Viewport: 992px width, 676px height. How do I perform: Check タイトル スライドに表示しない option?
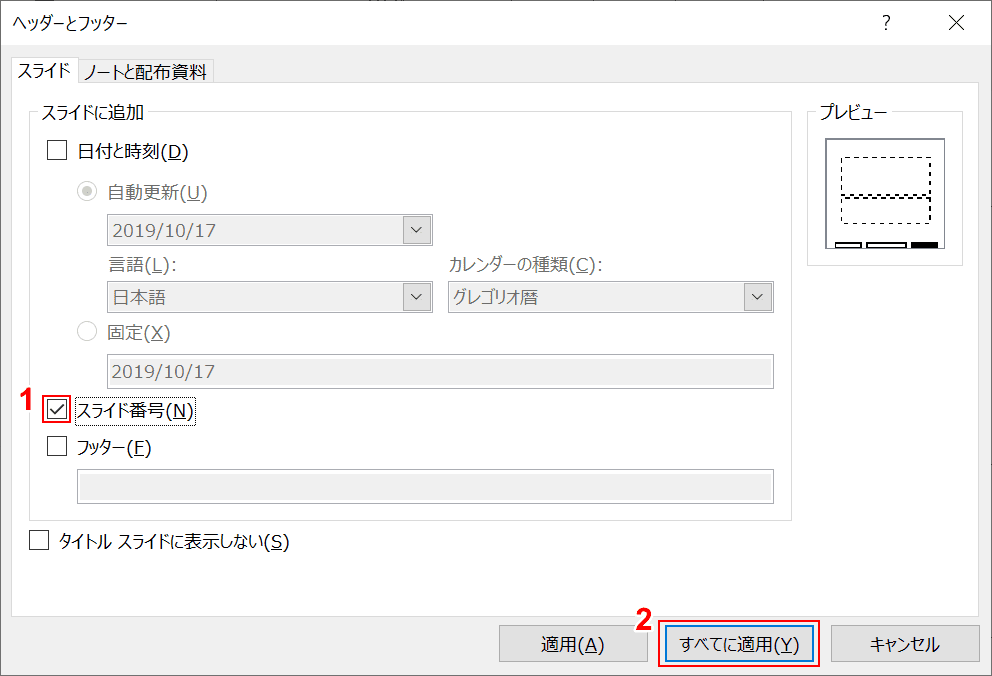click(x=39, y=540)
